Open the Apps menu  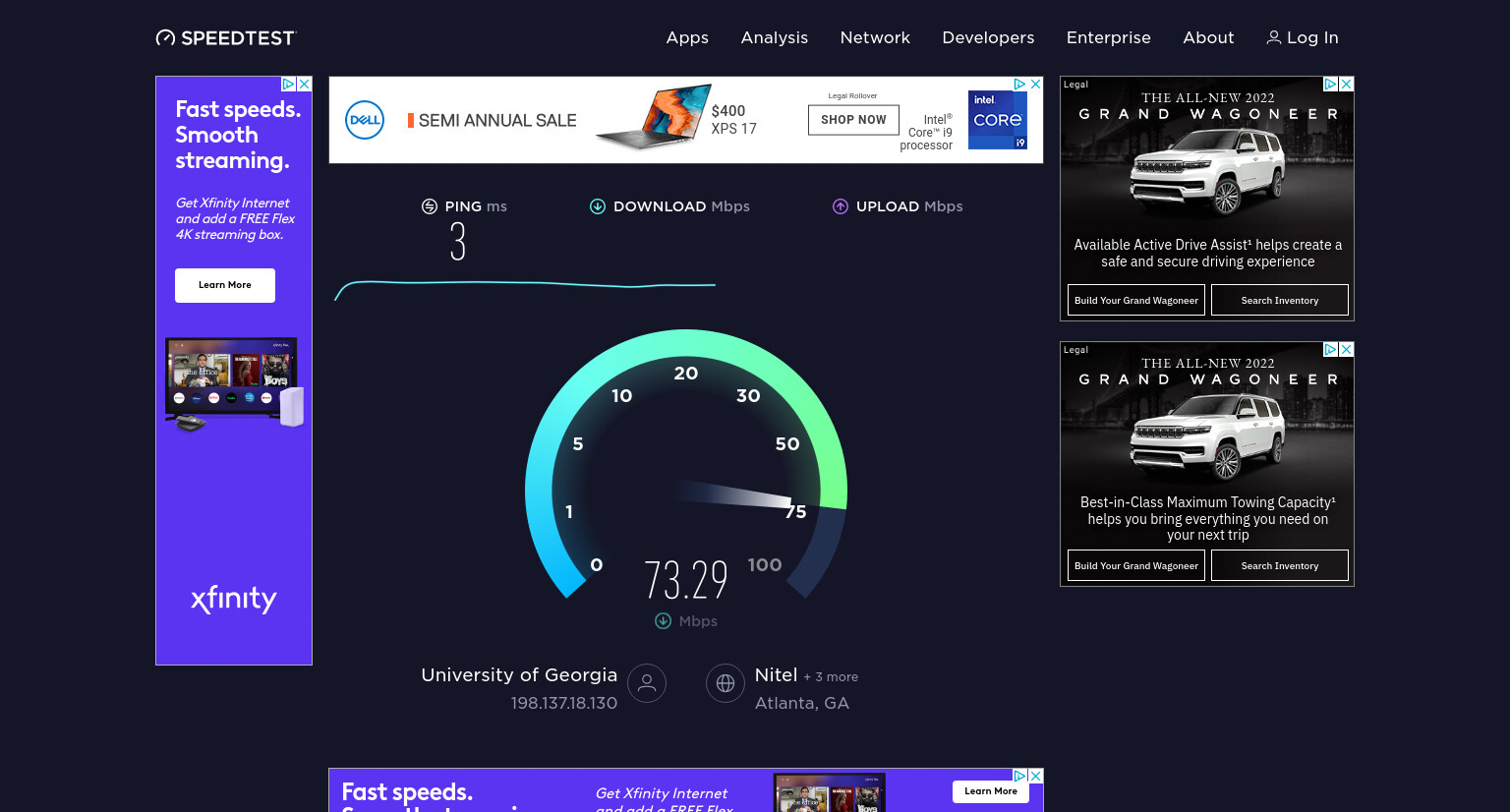[687, 37]
